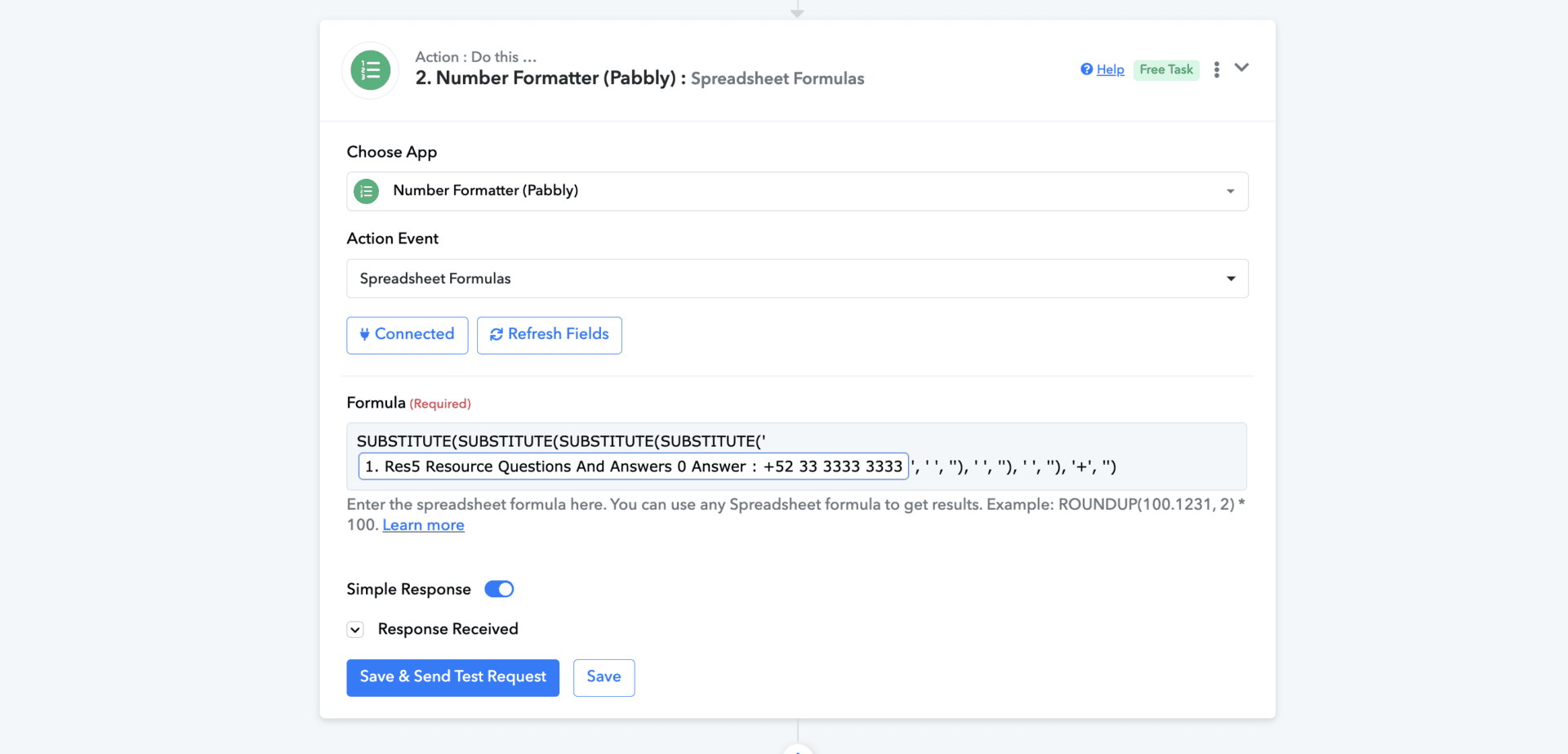Click the Save button
The width and height of the screenshot is (1568, 754).
(x=604, y=677)
